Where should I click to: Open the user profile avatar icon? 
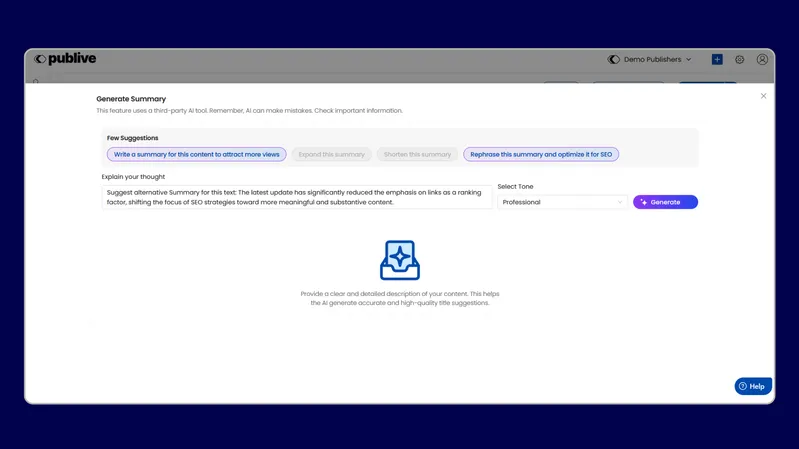pyautogui.click(x=762, y=59)
